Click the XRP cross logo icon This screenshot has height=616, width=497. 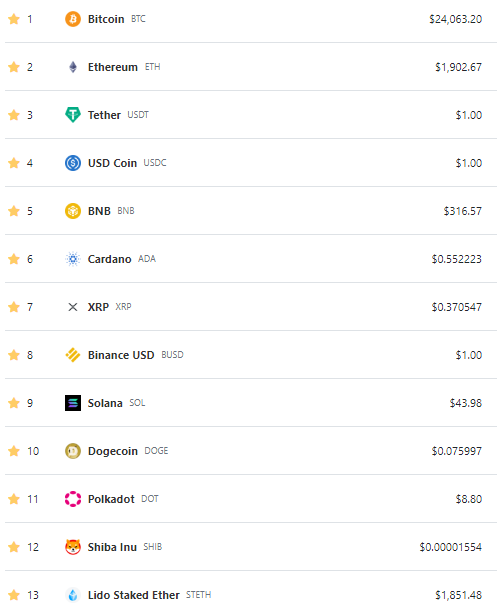tap(73, 307)
